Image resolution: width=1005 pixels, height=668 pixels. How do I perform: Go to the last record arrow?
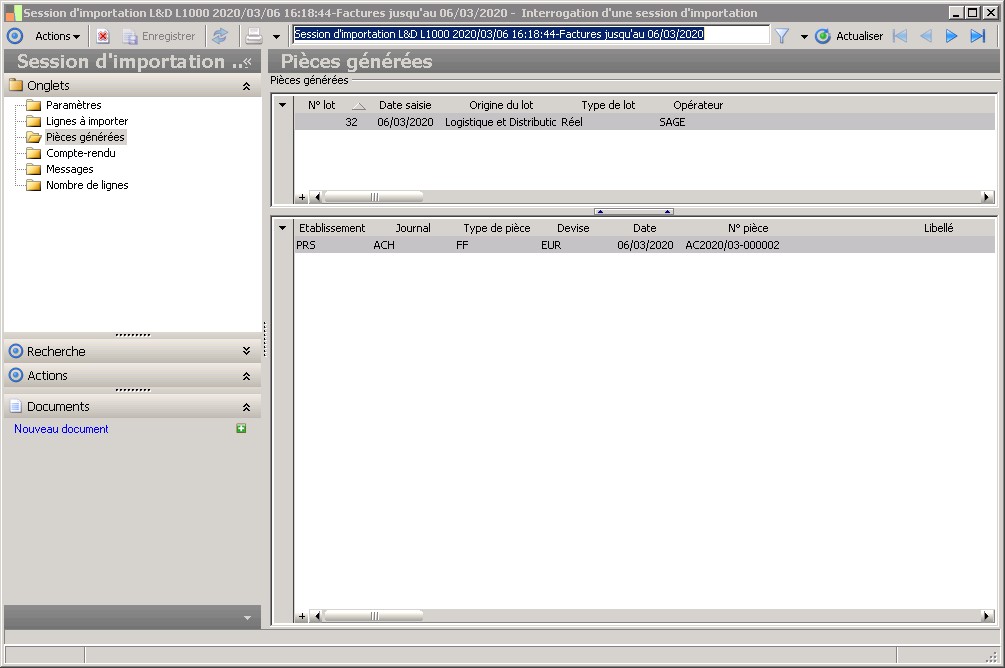[977, 37]
